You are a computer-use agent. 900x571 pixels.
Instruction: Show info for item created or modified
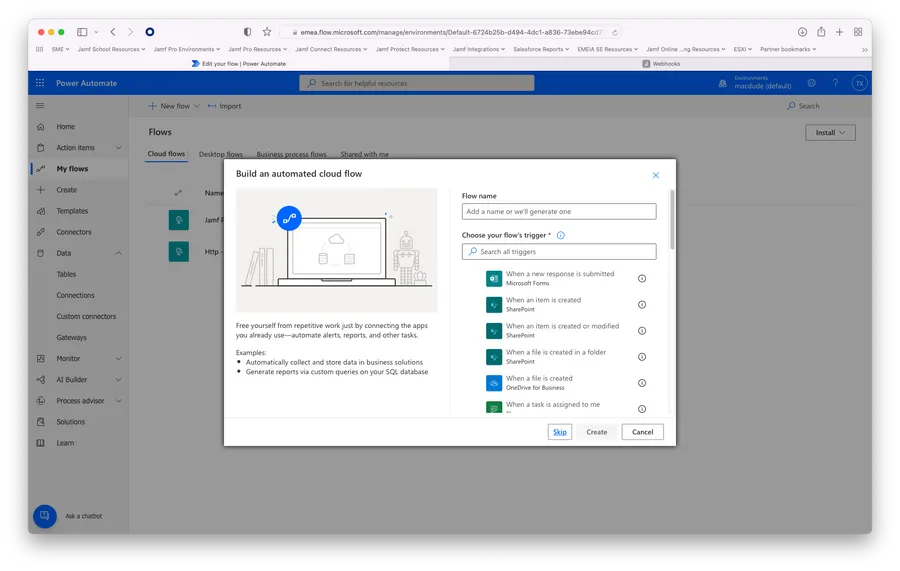coord(642,331)
